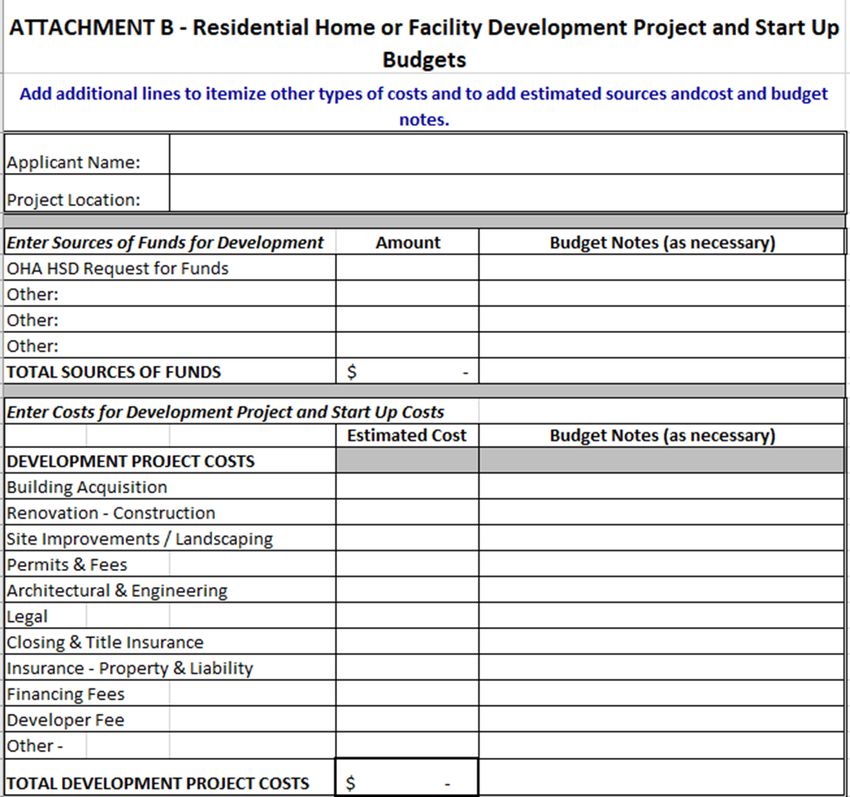Select the 'OHA HSD Request for Funds' label

118,268
